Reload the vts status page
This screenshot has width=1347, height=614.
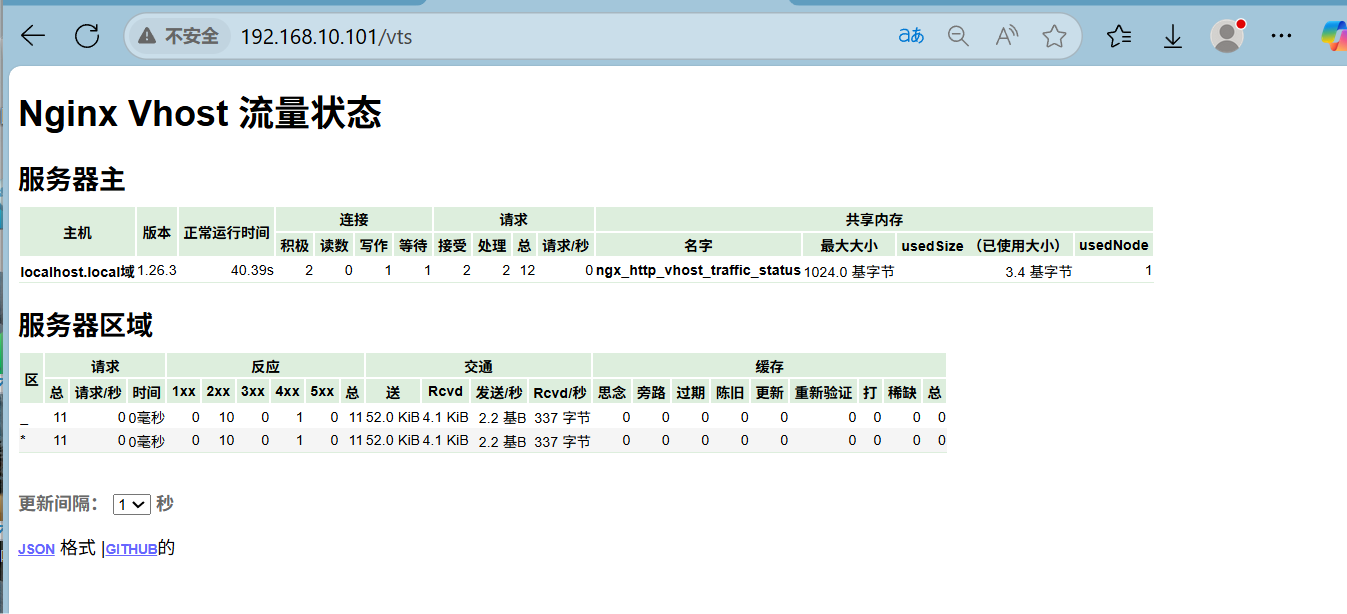click(88, 37)
